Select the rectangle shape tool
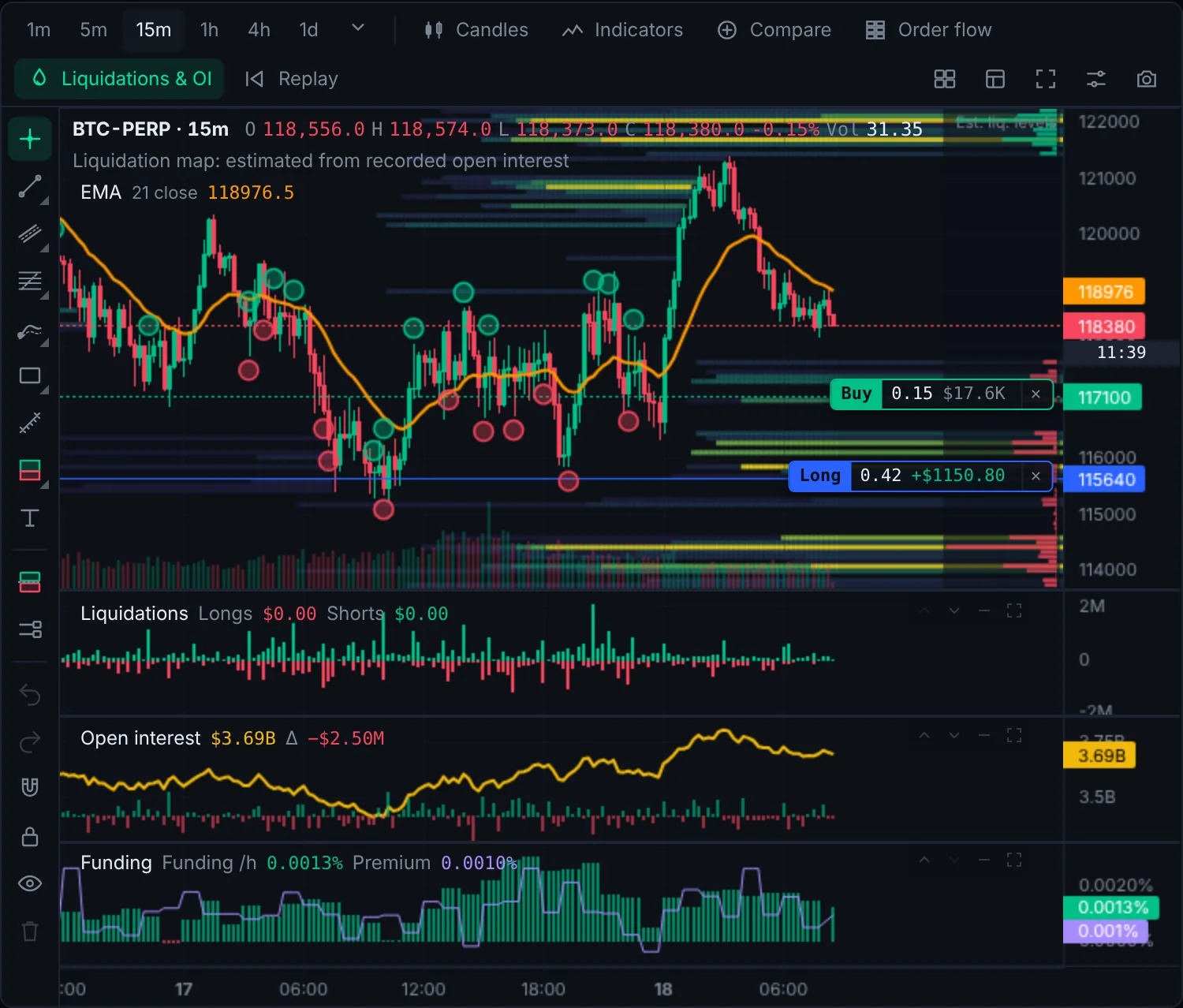Image resolution: width=1183 pixels, height=1008 pixels. click(x=30, y=376)
